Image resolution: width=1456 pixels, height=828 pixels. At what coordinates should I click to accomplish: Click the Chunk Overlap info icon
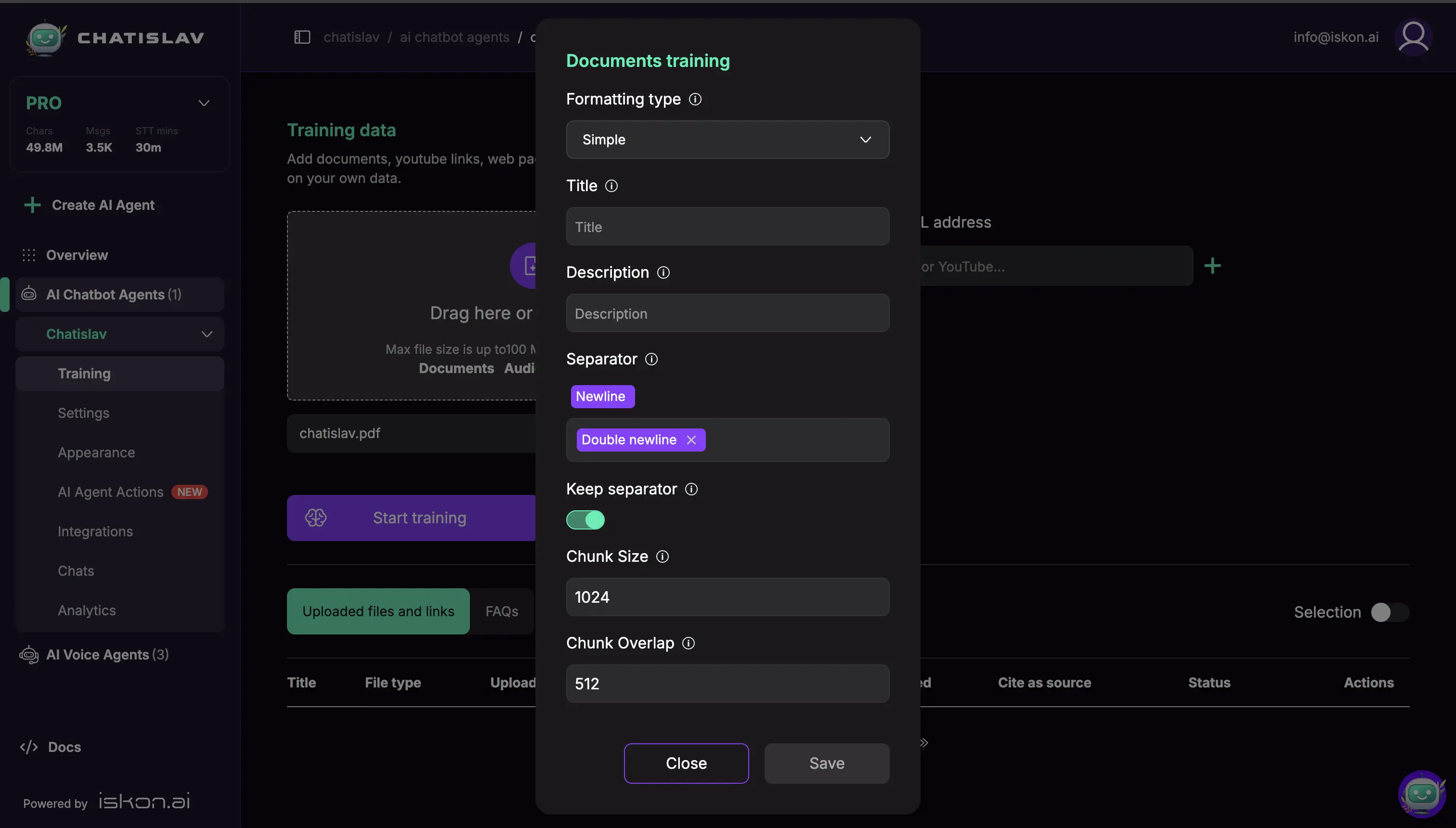688,643
